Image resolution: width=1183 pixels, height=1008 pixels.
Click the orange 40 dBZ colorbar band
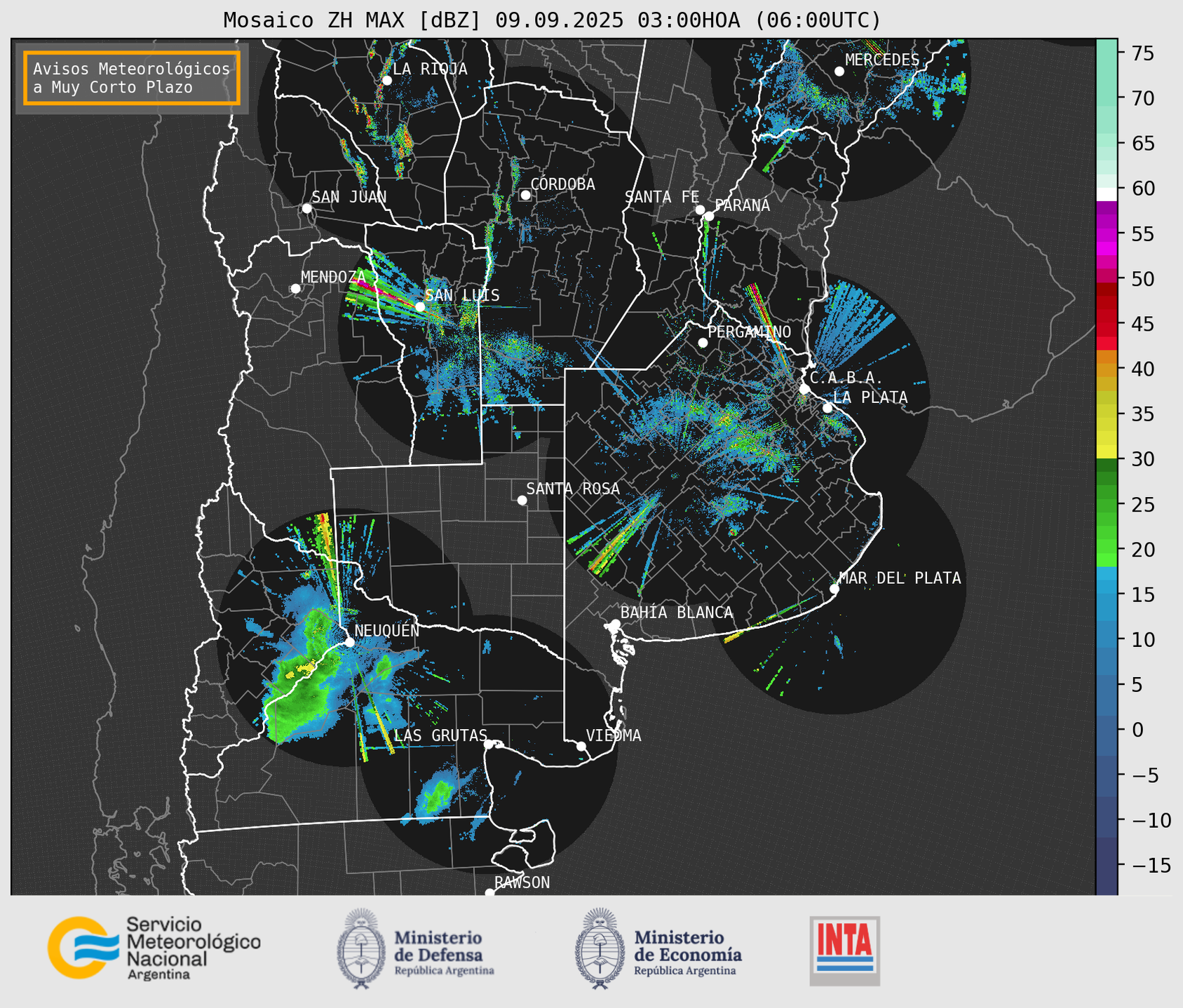coord(1107,369)
